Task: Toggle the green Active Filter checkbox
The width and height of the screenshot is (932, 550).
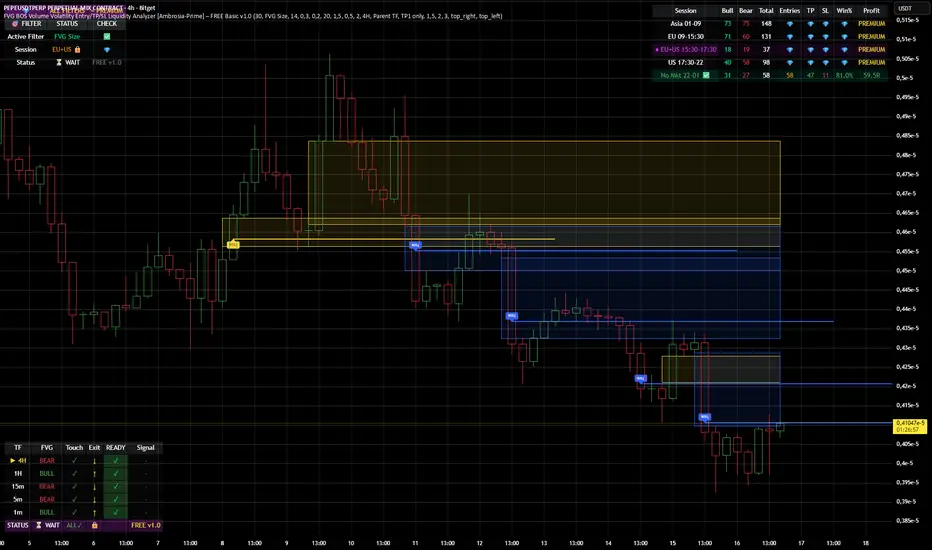Action: click(107, 36)
